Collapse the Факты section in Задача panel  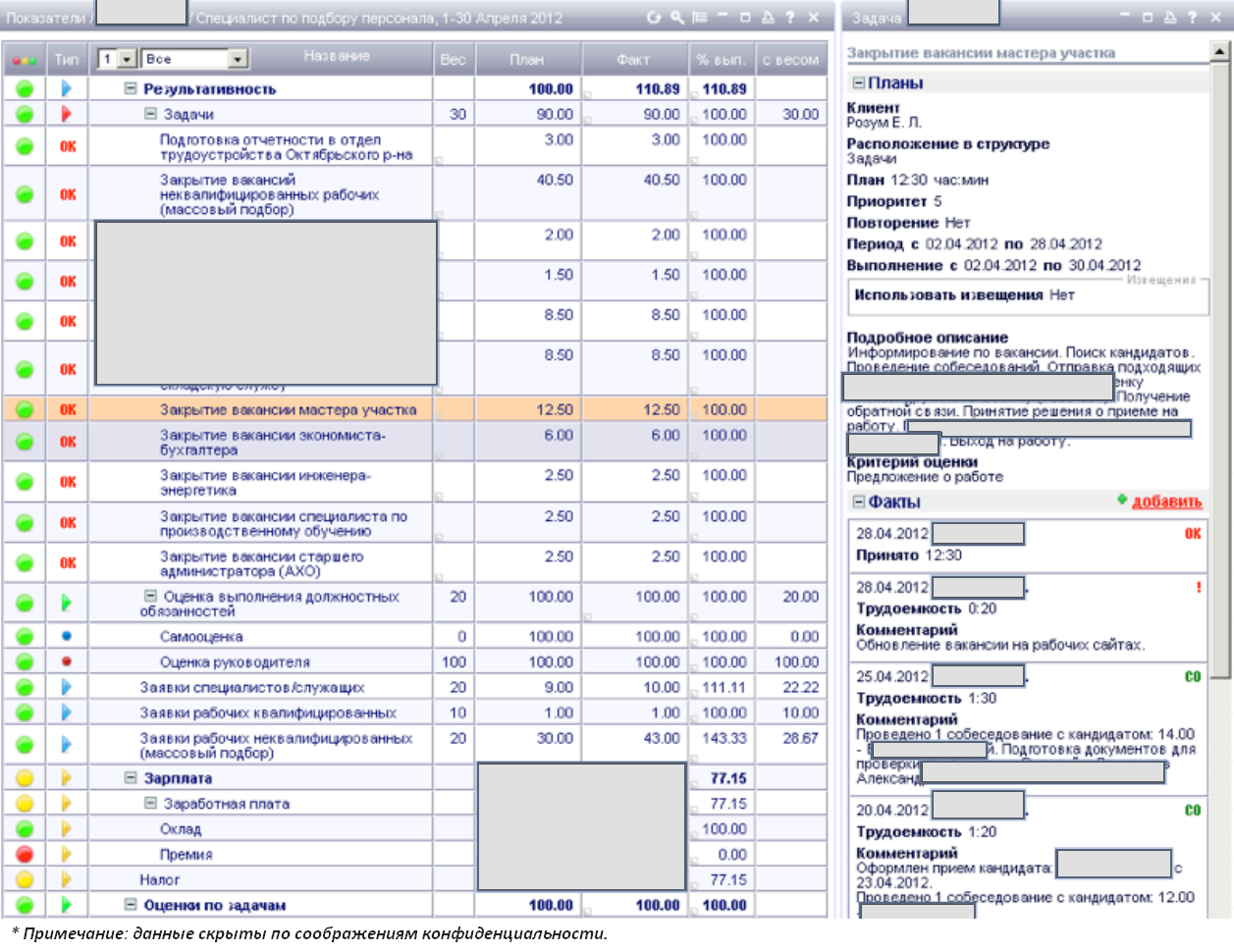pyautogui.click(x=859, y=502)
